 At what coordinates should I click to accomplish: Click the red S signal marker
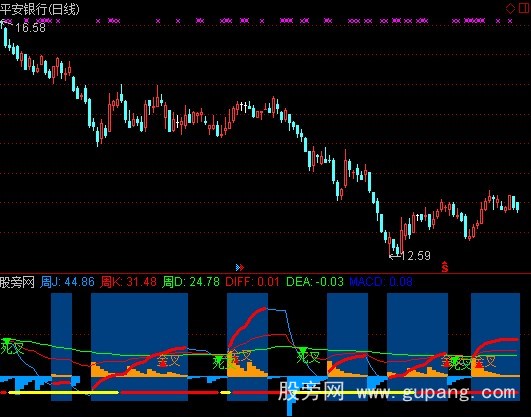445,267
